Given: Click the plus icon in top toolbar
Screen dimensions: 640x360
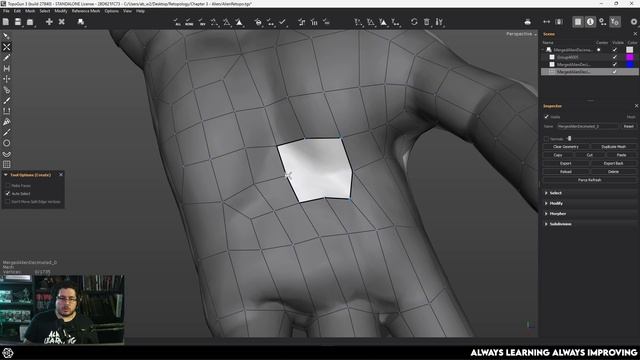Looking at the screenshot, I should pyautogui.click(x=49, y=22).
